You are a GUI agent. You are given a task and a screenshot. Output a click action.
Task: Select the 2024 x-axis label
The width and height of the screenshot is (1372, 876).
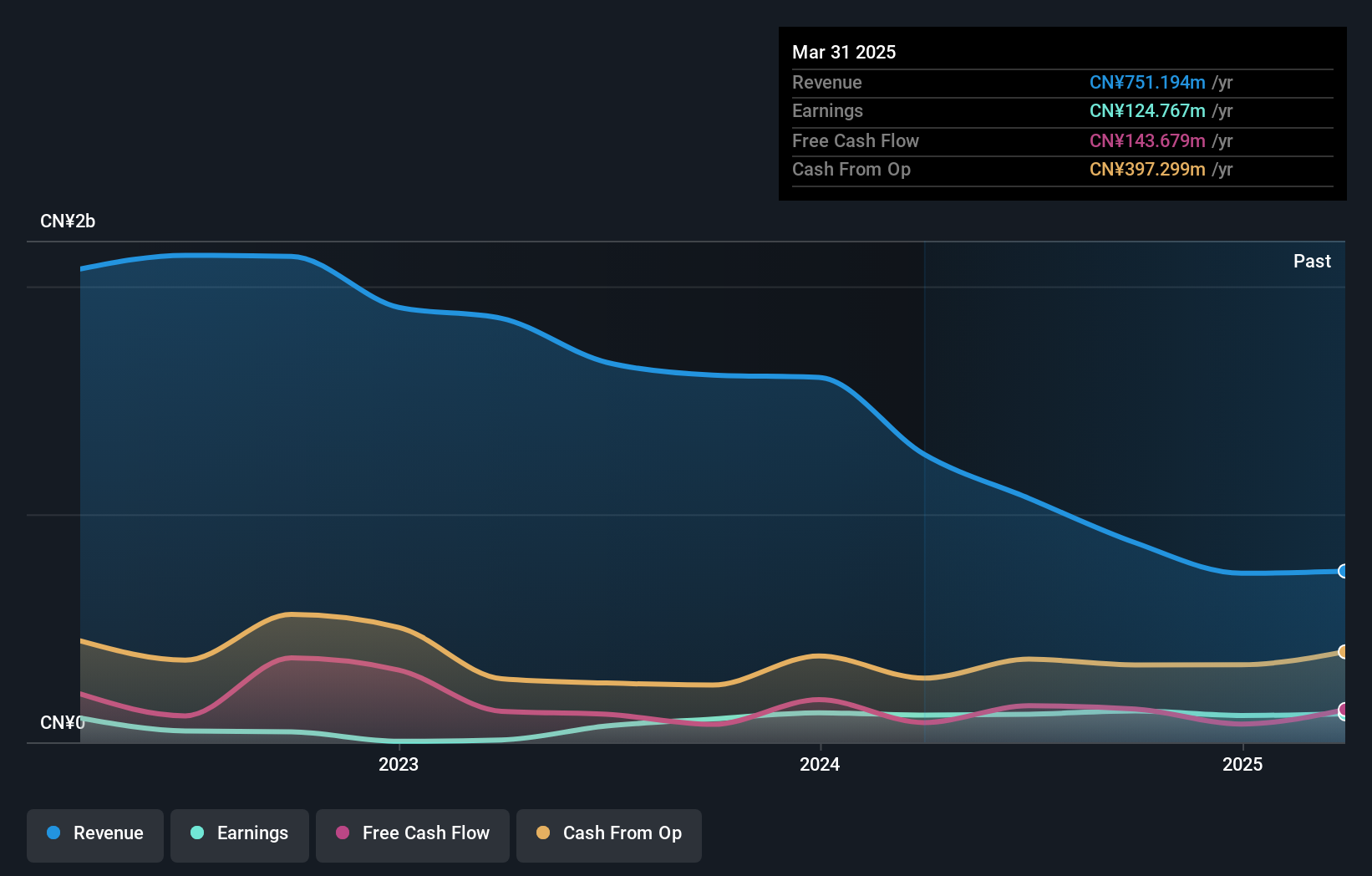click(x=820, y=764)
